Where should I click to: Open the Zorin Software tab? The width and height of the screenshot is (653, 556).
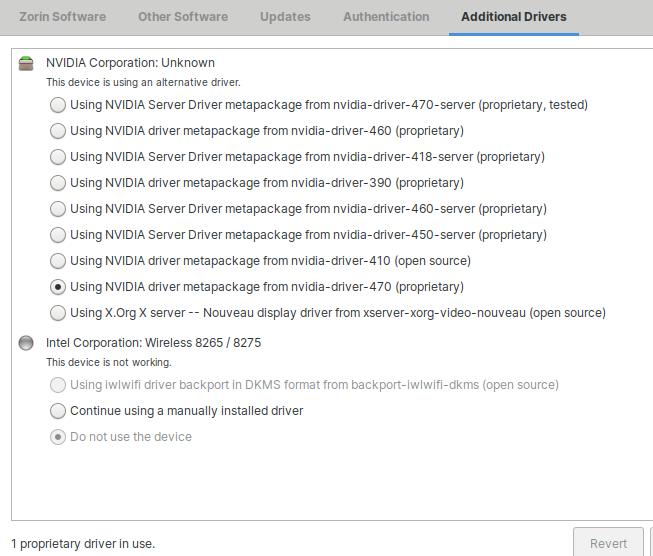pyautogui.click(x=62, y=17)
